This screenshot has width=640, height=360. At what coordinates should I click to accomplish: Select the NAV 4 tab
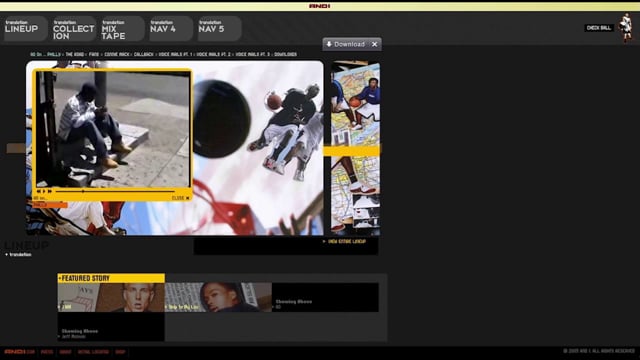(x=171, y=29)
